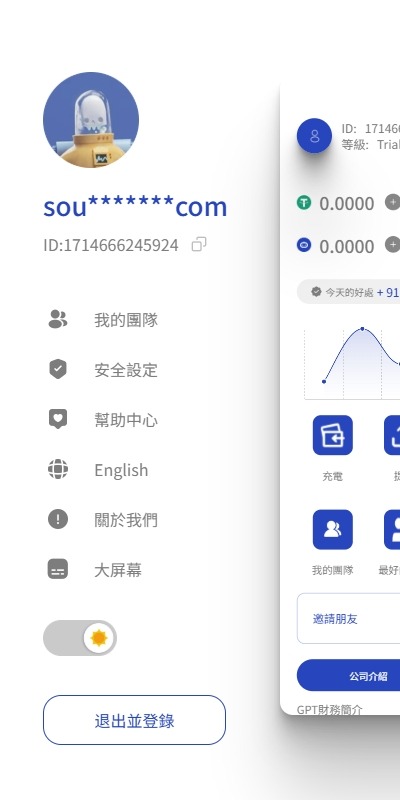The width and height of the screenshot is (400, 800).
Task: Click the masked email sou*******com
Action: point(135,207)
